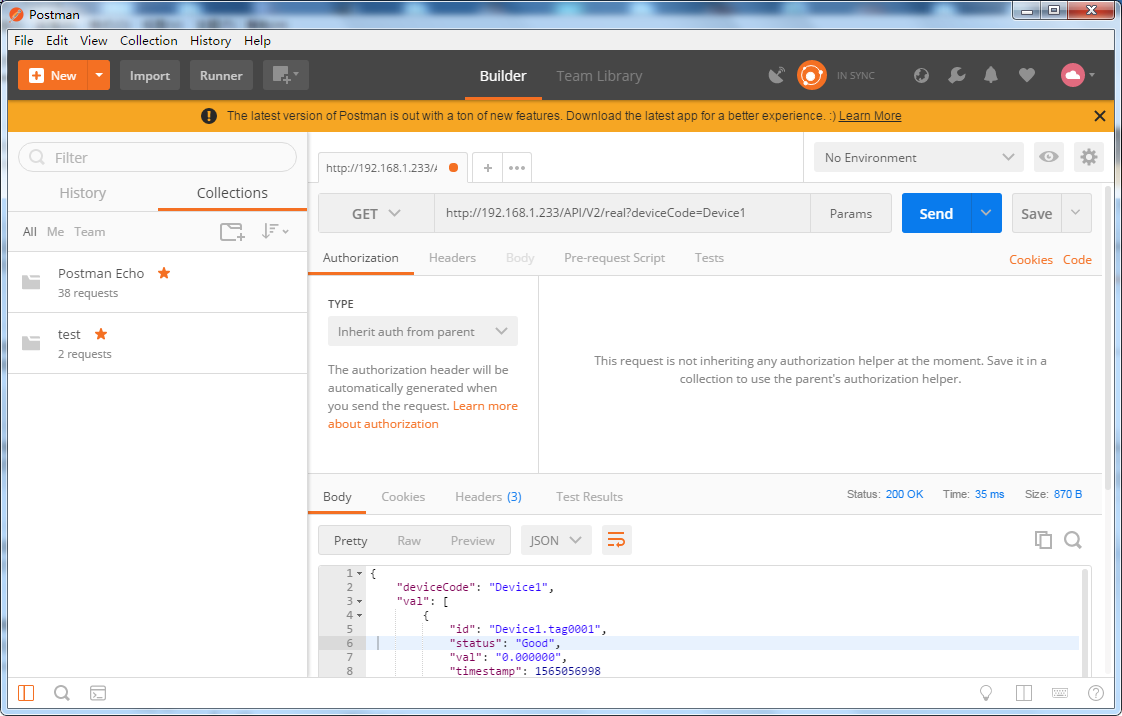Open the Cookies link
The image size is (1122, 716).
pyautogui.click(x=1030, y=260)
